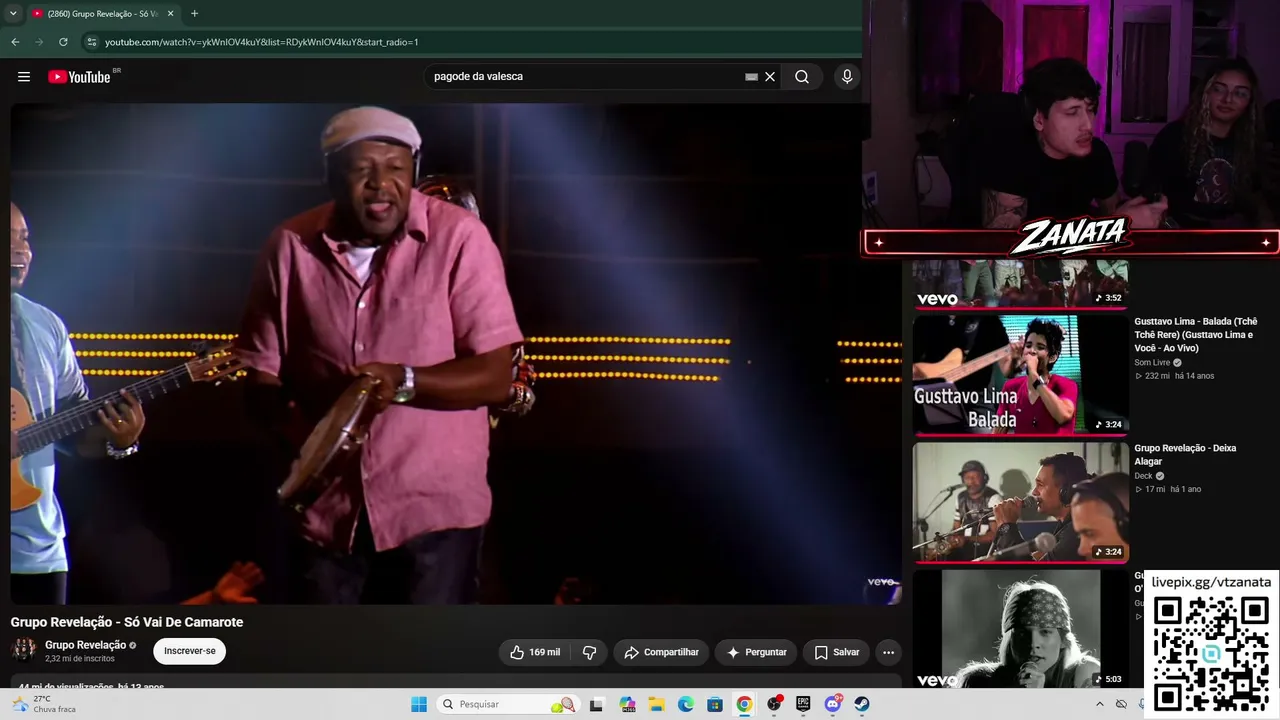Switch to the Grupo Revelação browser tab
The height and width of the screenshot is (720, 1280).
tap(103, 14)
